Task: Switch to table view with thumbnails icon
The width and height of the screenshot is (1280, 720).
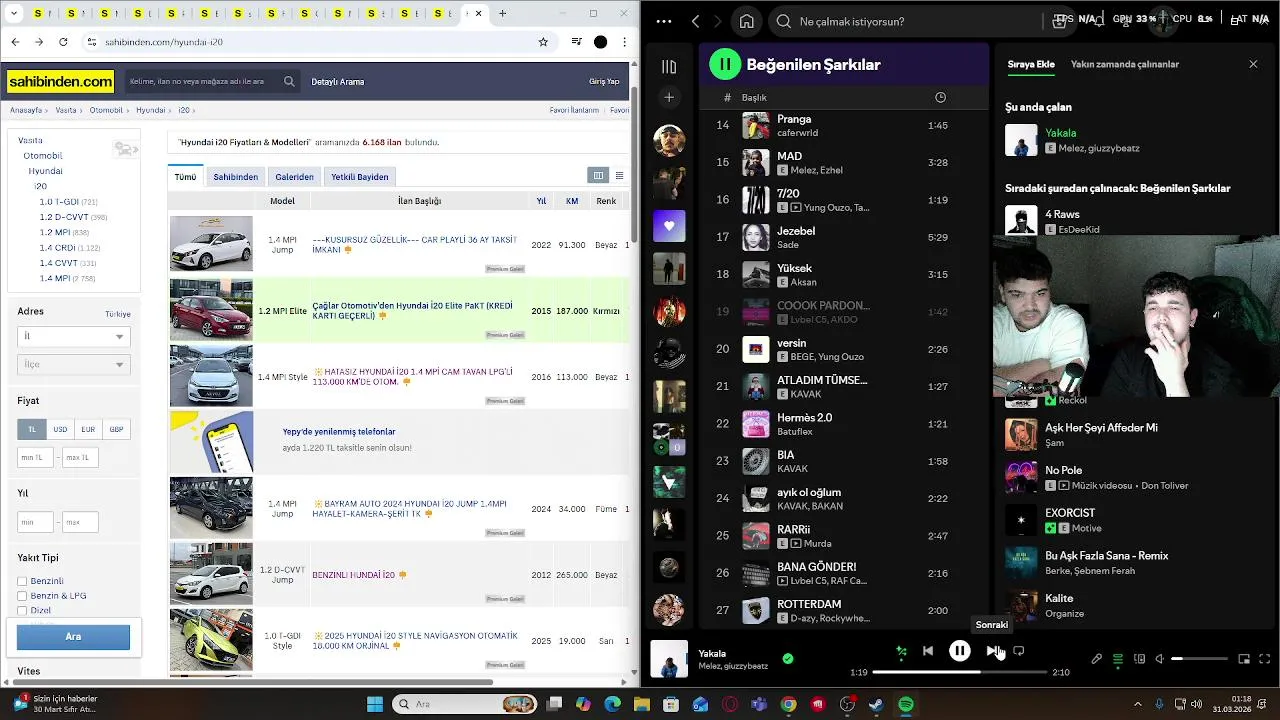Action: point(598,176)
